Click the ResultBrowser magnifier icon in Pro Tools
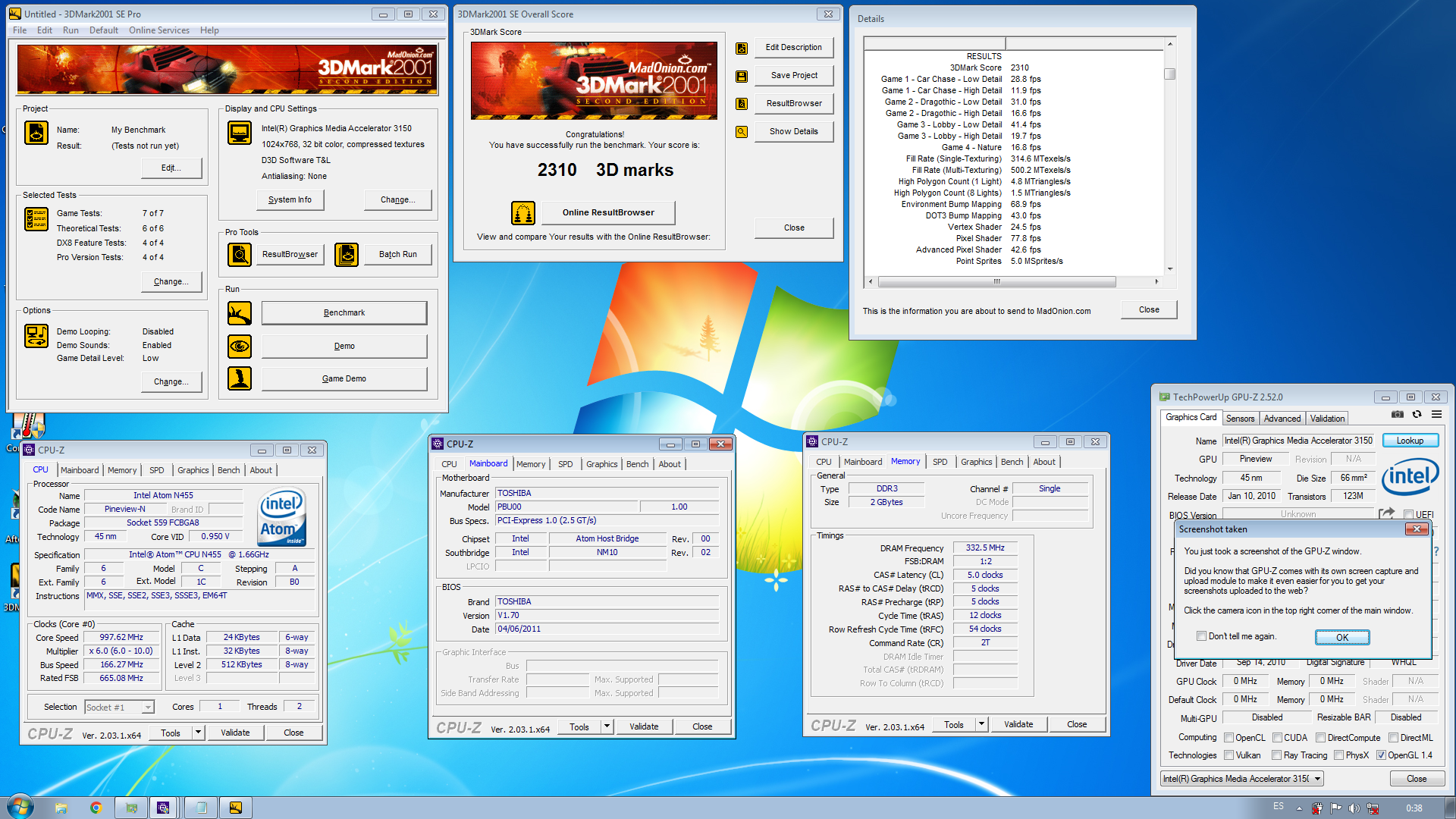1456x819 pixels. pos(240,255)
